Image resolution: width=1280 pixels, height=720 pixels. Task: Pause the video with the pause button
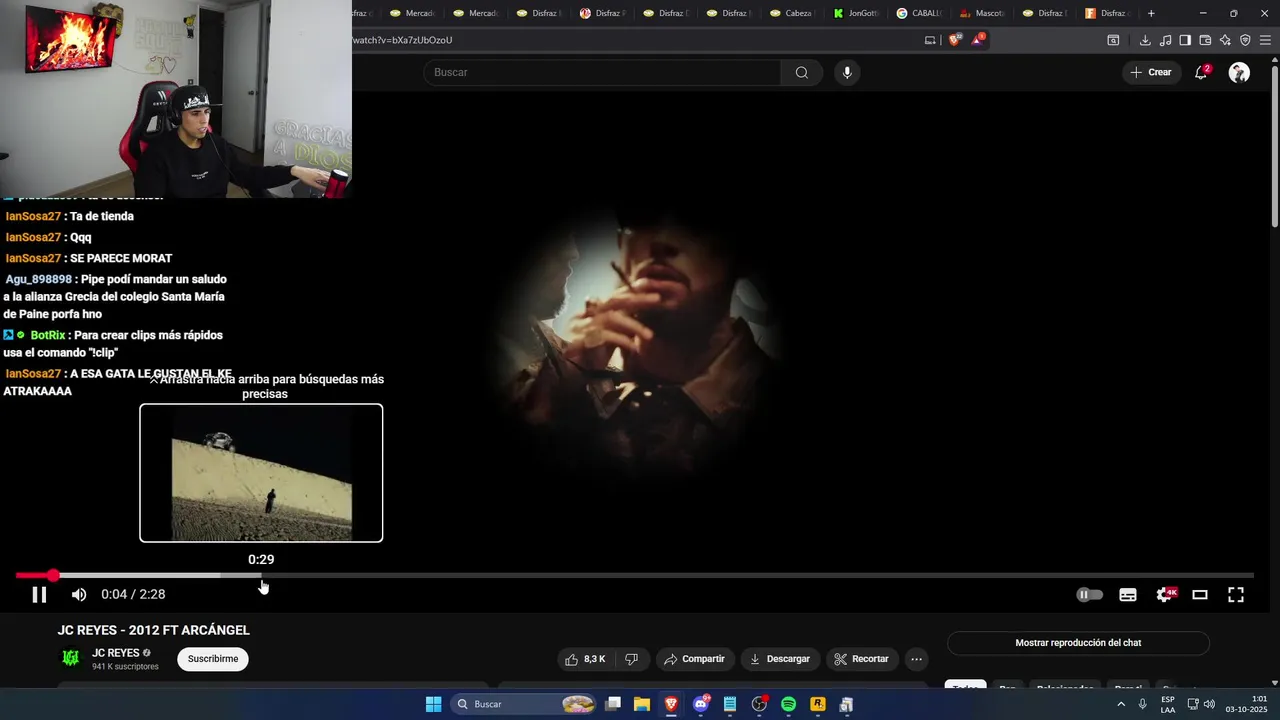39,595
